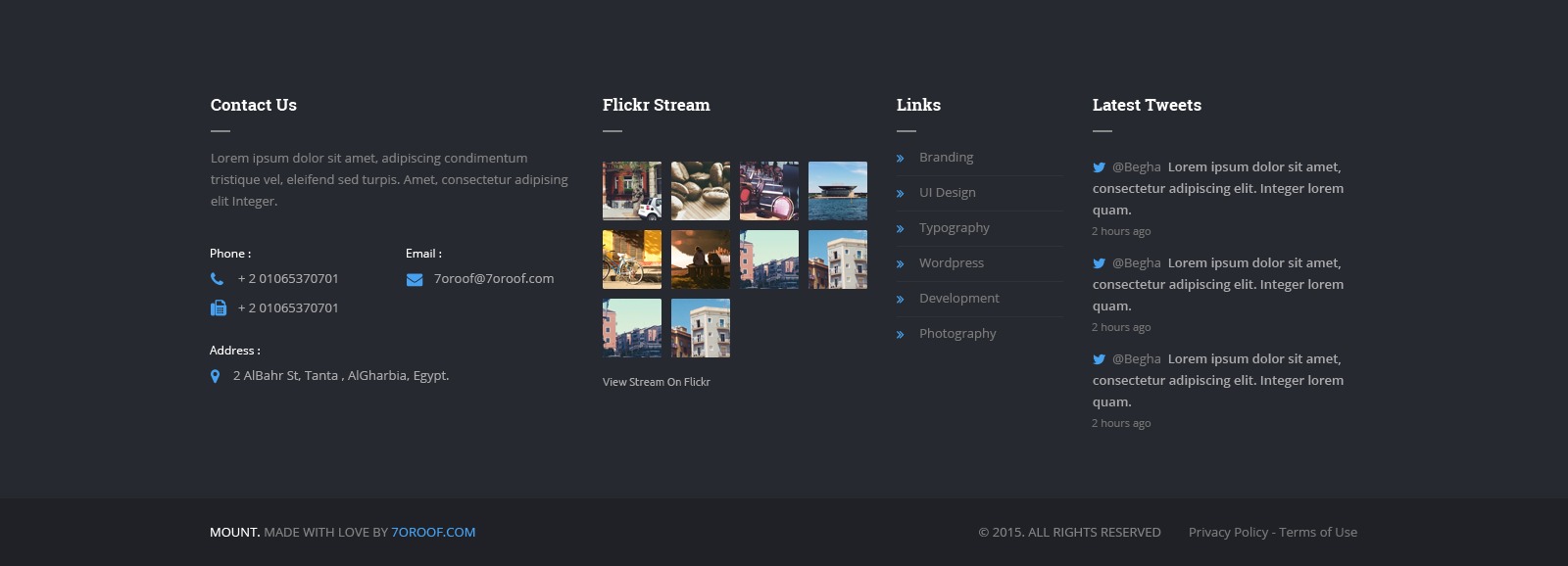Open the Privacy Policy link
This screenshot has height=566, width=1568.
(x=1229, y=533)
